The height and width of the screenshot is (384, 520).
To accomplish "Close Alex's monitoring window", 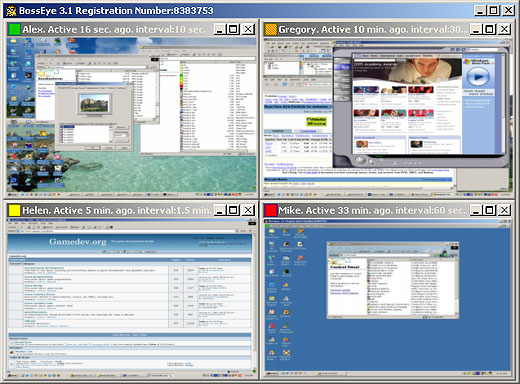I will coord(248,29).
